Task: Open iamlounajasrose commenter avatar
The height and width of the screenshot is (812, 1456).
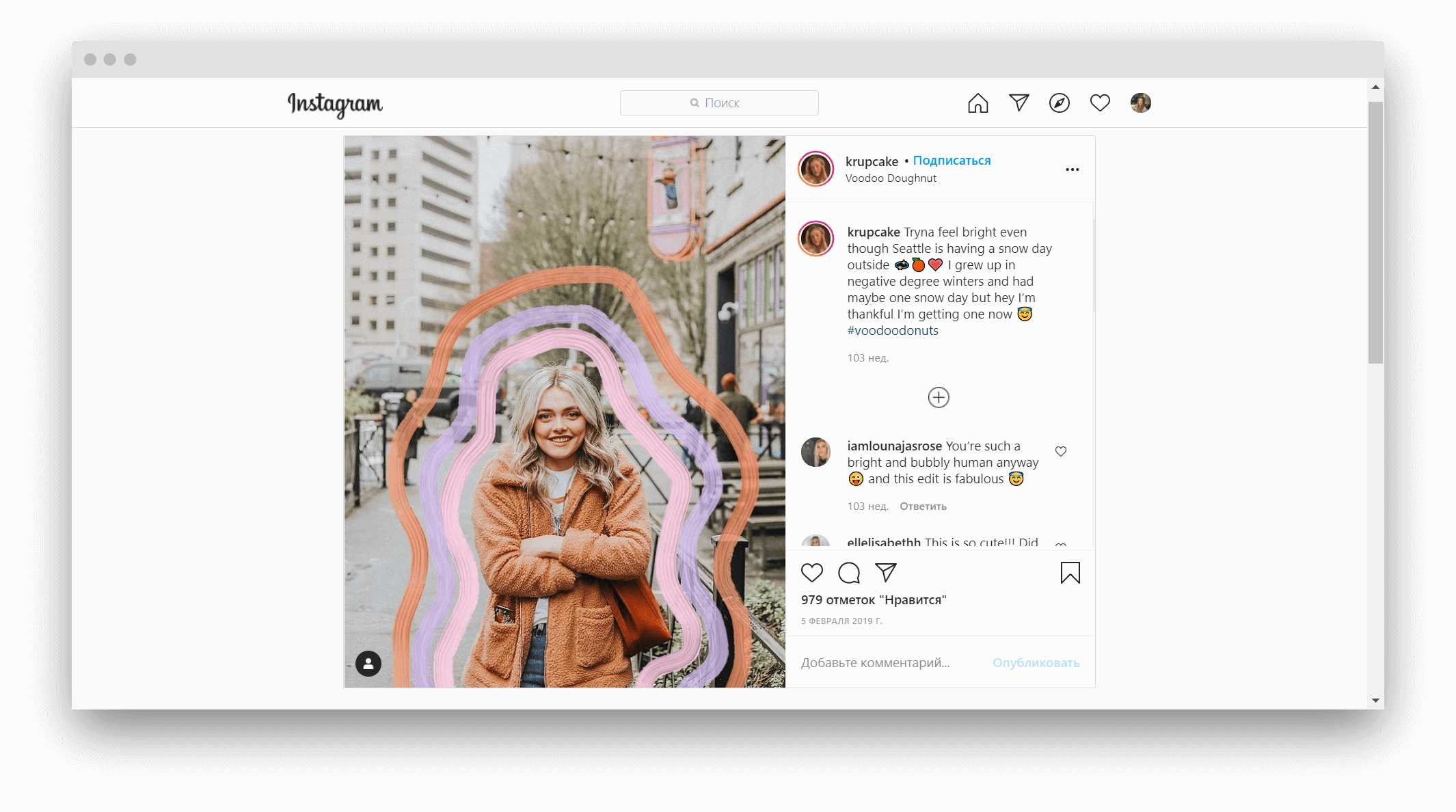Action: point(815,452)
